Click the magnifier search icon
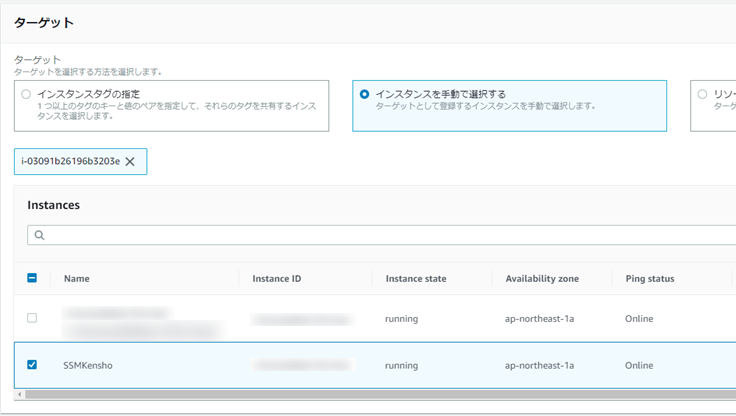This screenshot has height=416, width=736. click(x=39, y=235)
